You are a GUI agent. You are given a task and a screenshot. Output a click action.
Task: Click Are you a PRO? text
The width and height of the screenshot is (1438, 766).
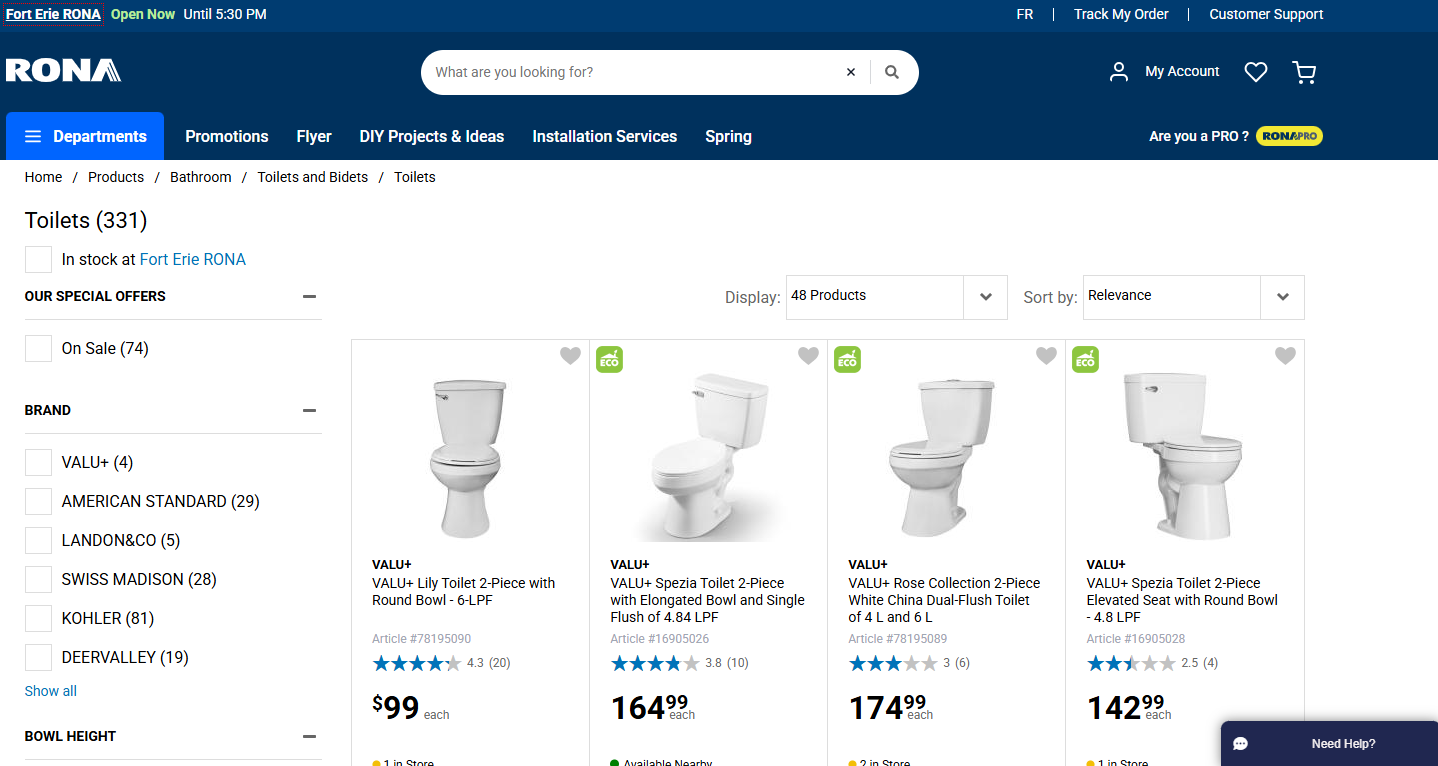click(1199, 136)
